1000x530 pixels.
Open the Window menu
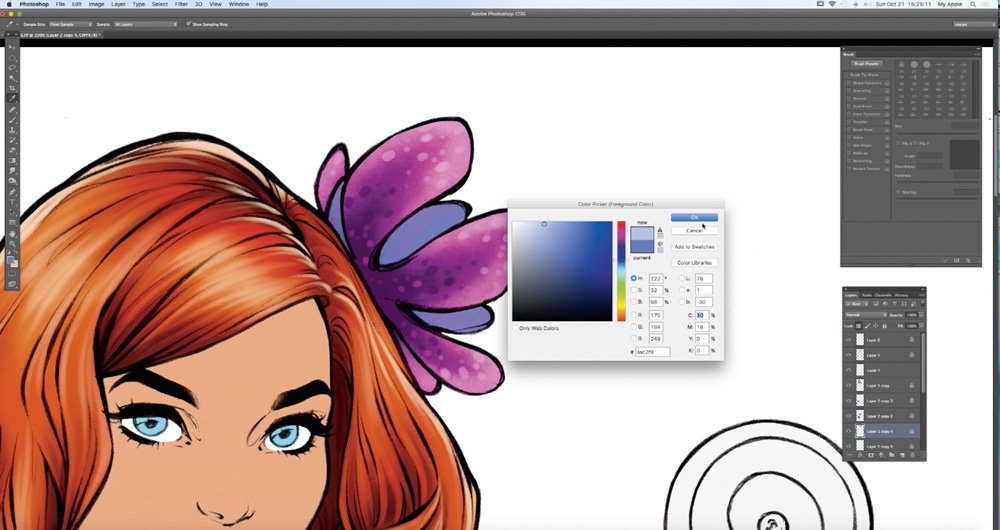pyautogui.click(x=239, y=4)
